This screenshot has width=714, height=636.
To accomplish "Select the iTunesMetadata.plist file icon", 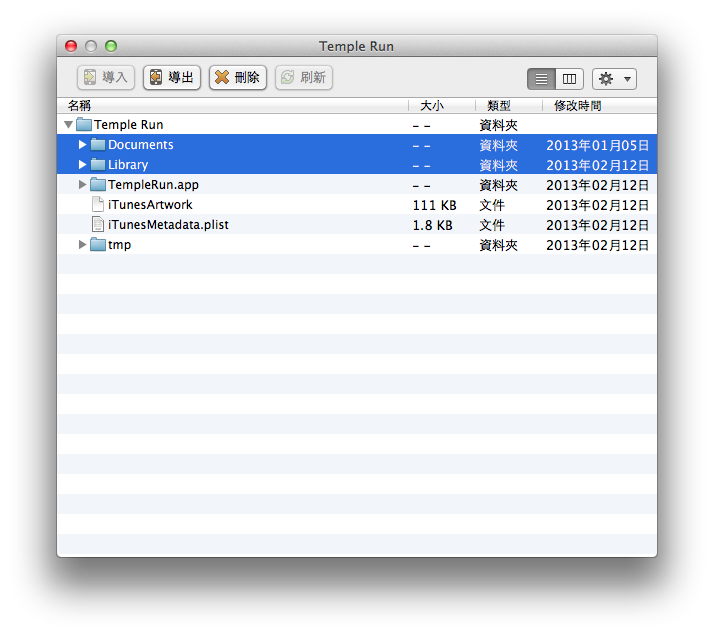I will click(98, 225).
